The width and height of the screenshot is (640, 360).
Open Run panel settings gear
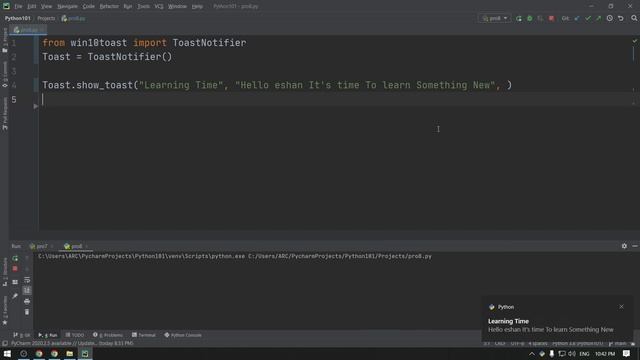click(624, 246)
